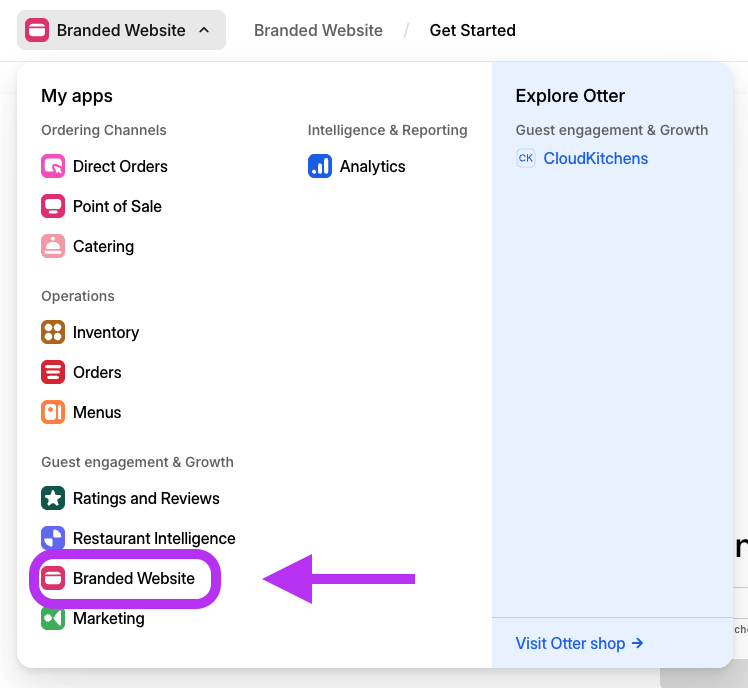Click the Inventory four-dot icon
Viewport: 748px width, 688px height.
coord(53,332)
